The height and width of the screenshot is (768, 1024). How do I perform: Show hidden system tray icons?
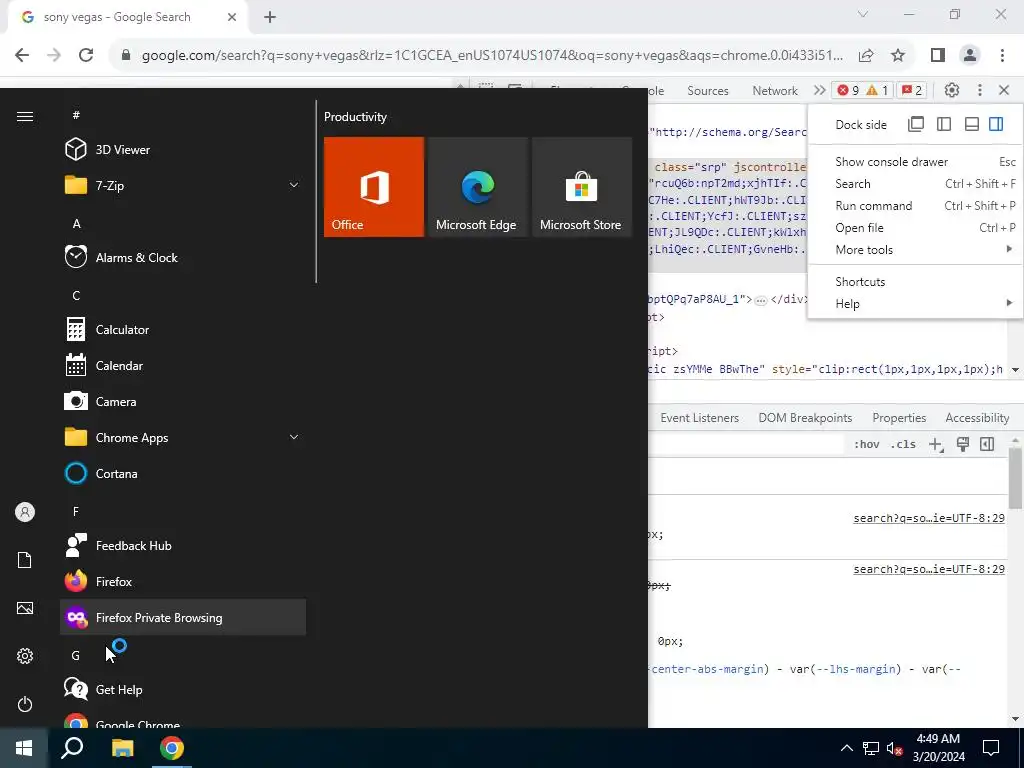coord(846,748)
